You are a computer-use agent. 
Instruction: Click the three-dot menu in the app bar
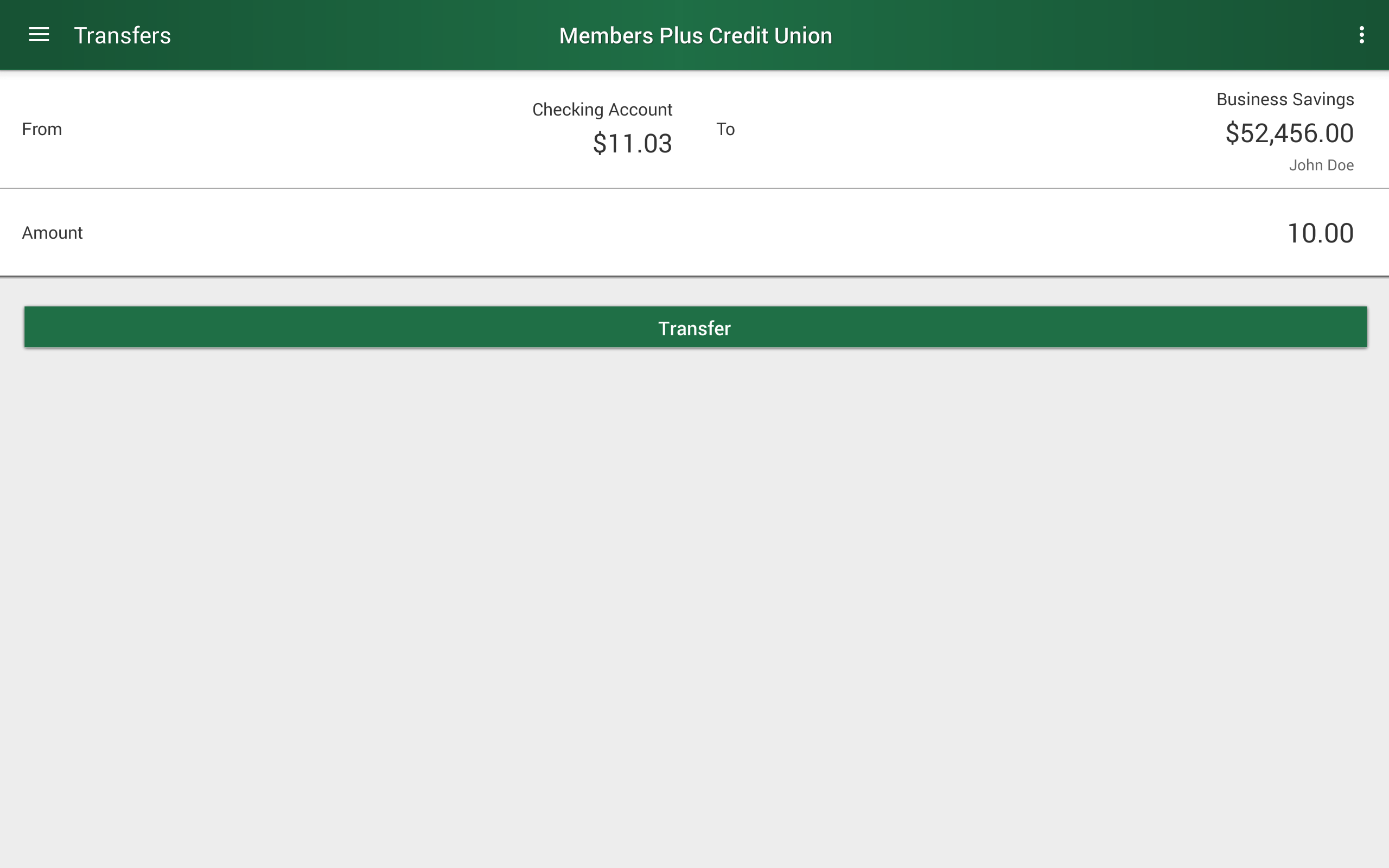1362,34
